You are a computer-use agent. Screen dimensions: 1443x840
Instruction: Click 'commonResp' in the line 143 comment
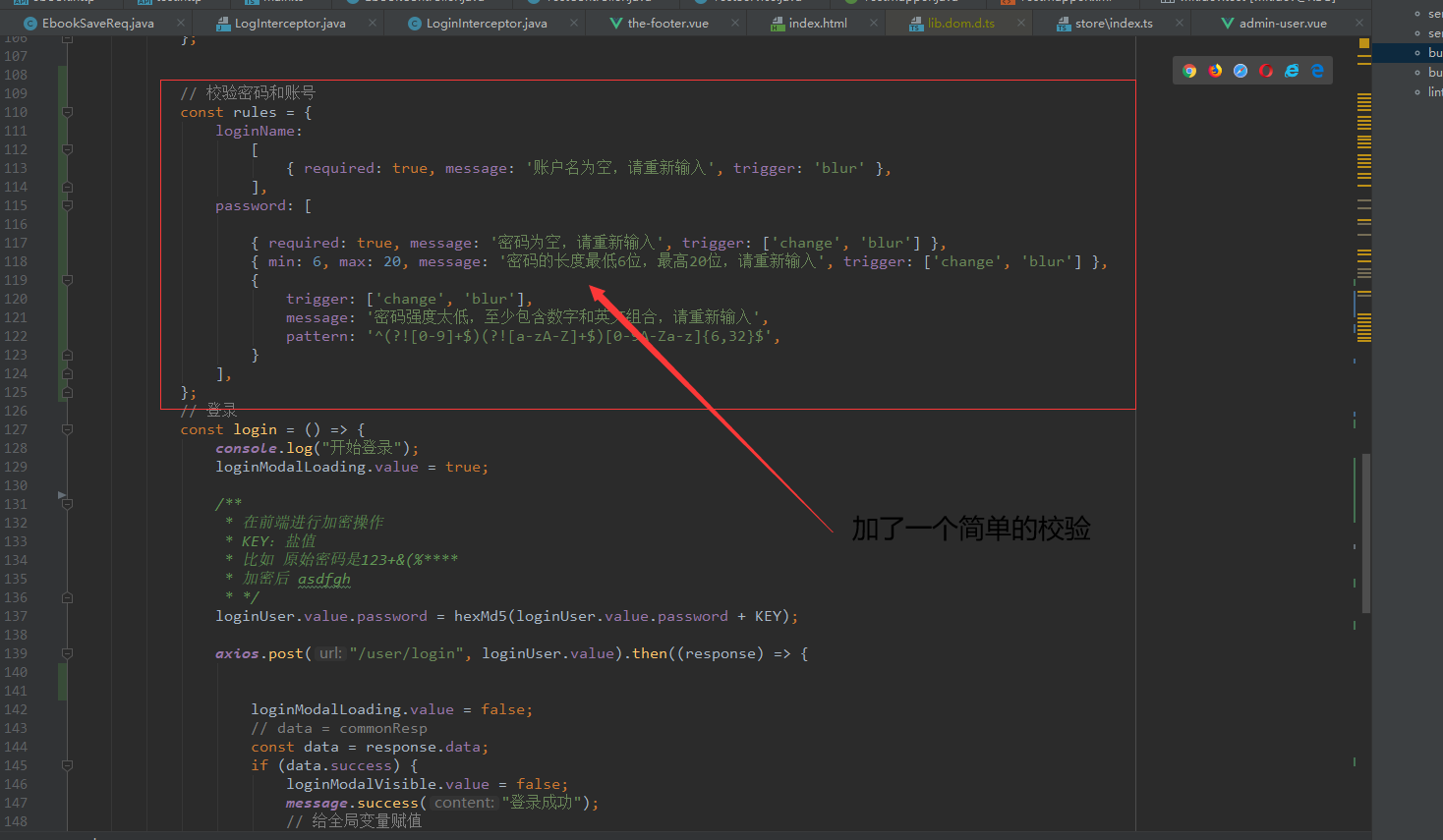(383, 728)
